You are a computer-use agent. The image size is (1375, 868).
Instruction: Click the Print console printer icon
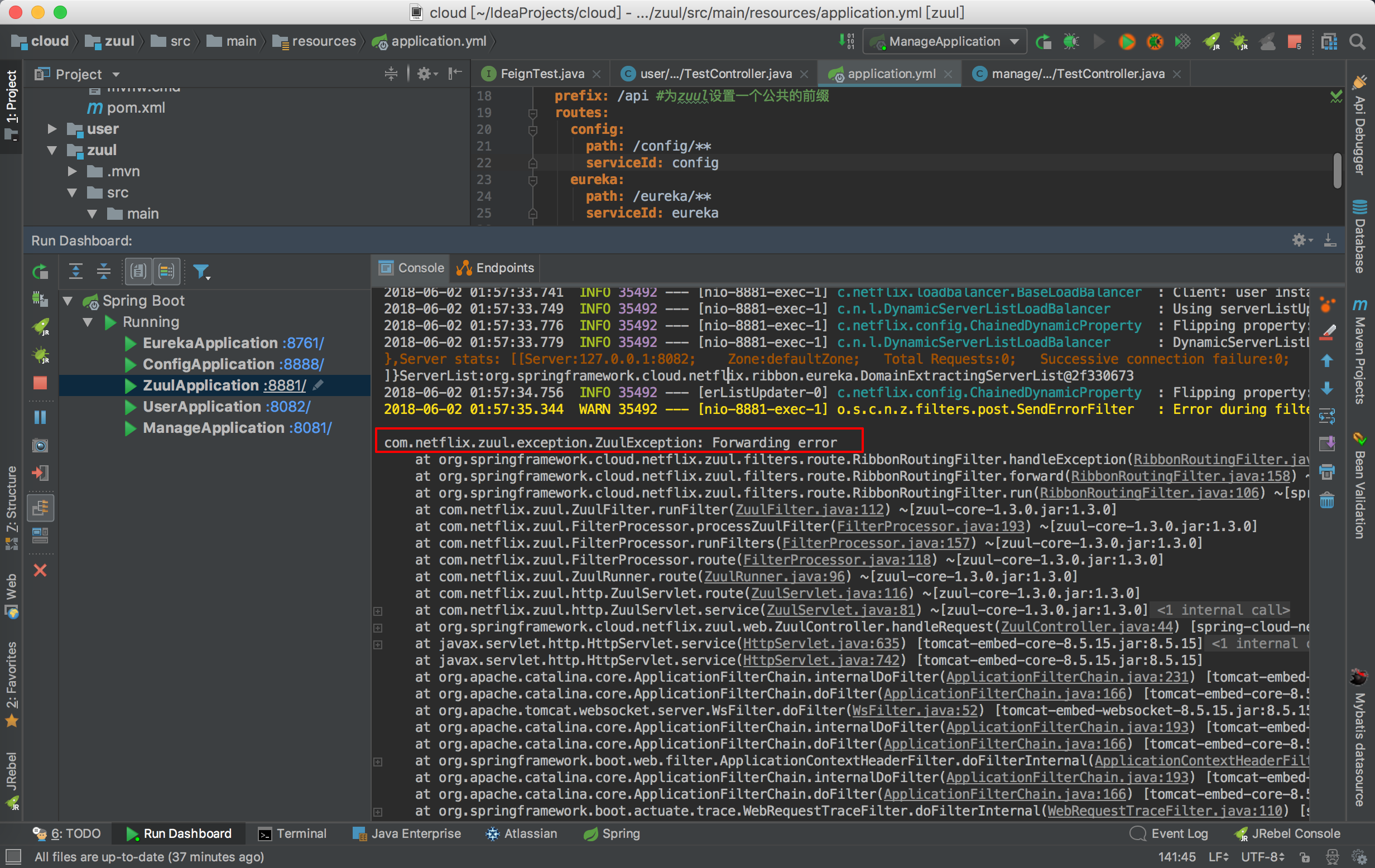pos(1326,472)
